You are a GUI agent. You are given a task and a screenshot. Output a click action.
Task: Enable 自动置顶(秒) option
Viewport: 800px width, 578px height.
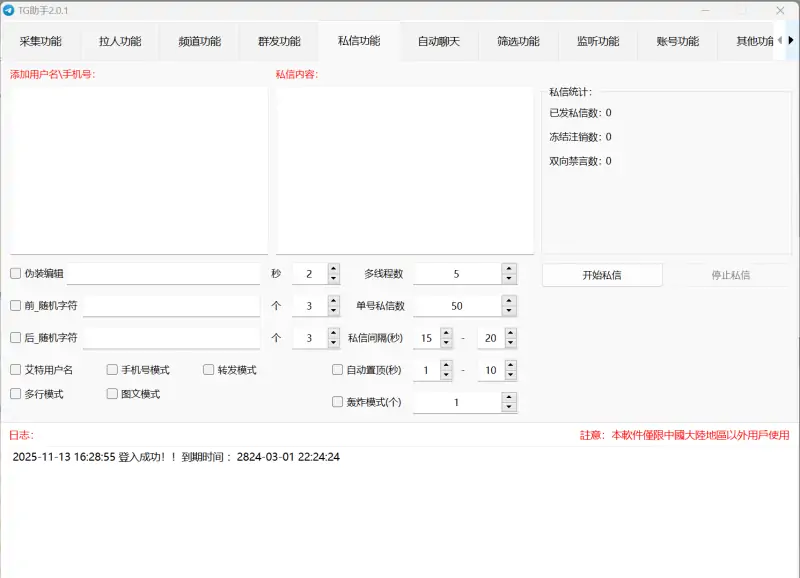coord(338,371)
